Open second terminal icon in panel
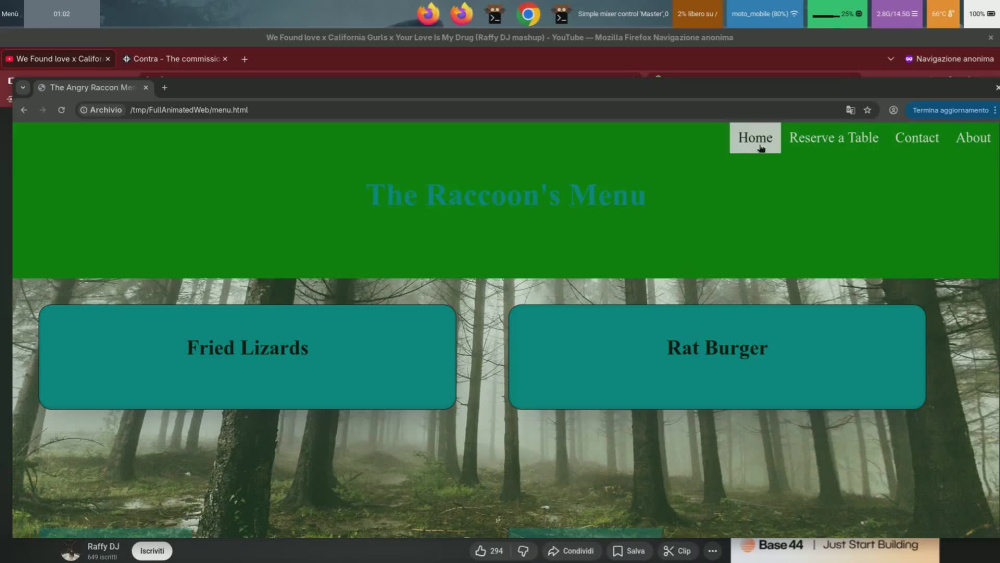 click(561, 13)
